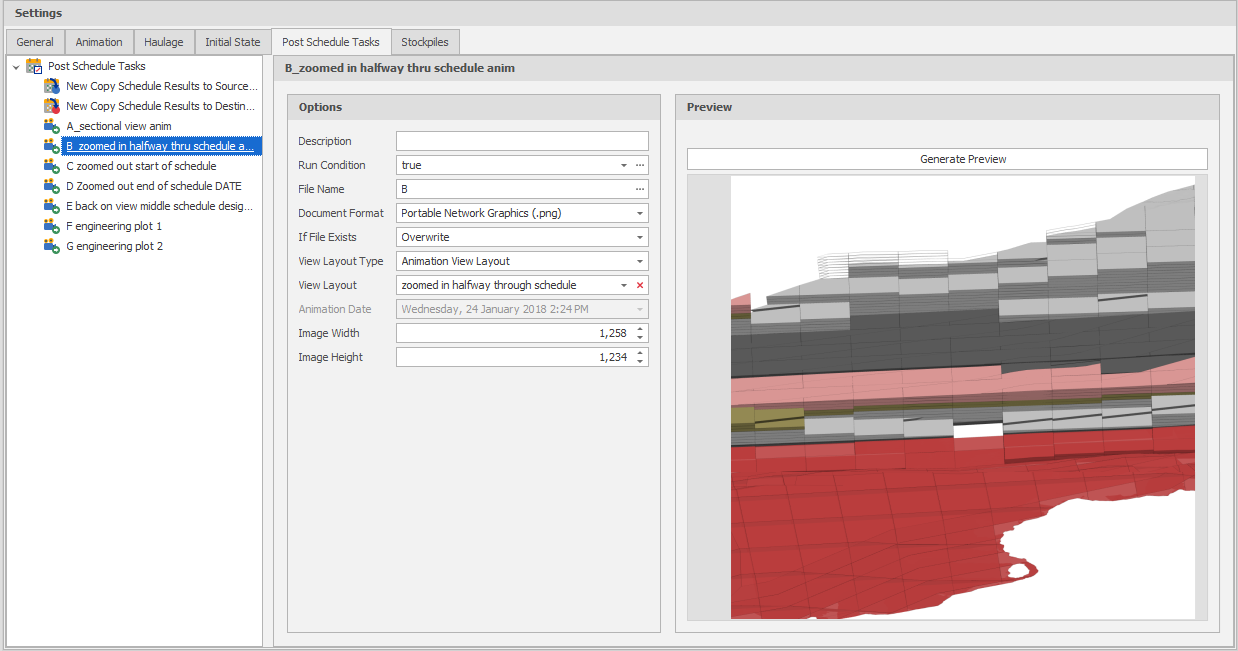Click icon beside Copy Schedule Results to Destination
The image size is (1238, 651).
click(x=52, y=106)
